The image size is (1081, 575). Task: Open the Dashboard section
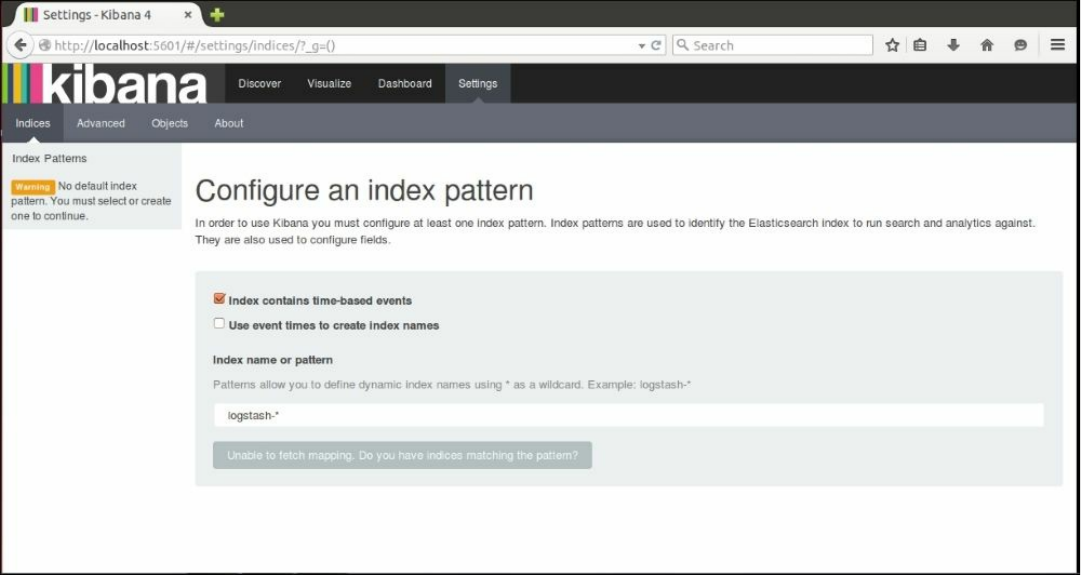(405, 83)
